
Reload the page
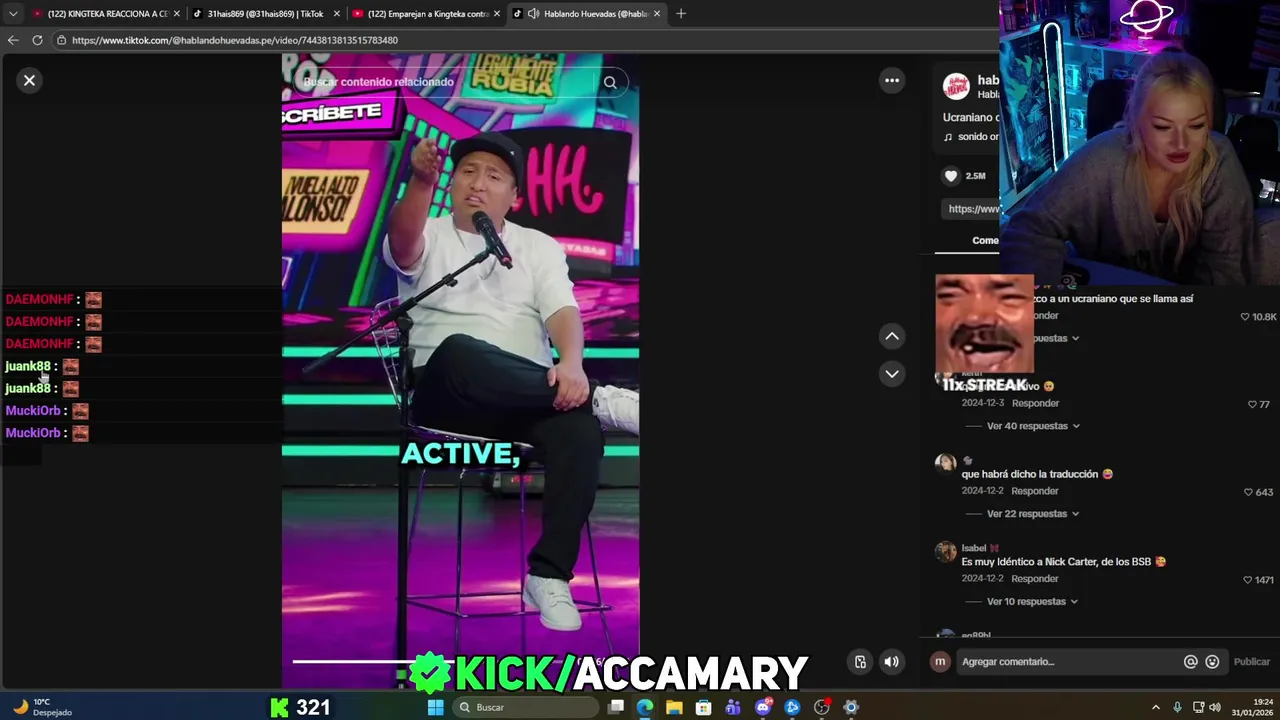pyautogui.click(x=37, y=40)
